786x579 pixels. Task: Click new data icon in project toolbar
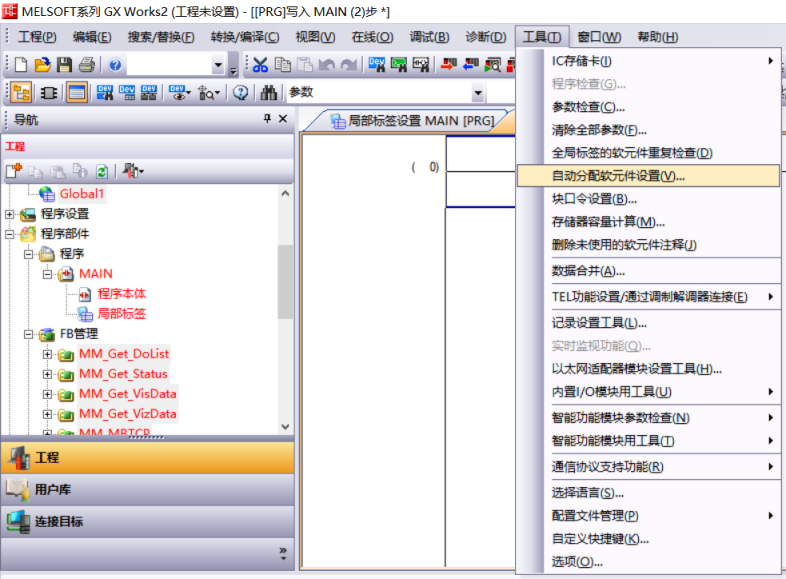[x=14, y=171]
